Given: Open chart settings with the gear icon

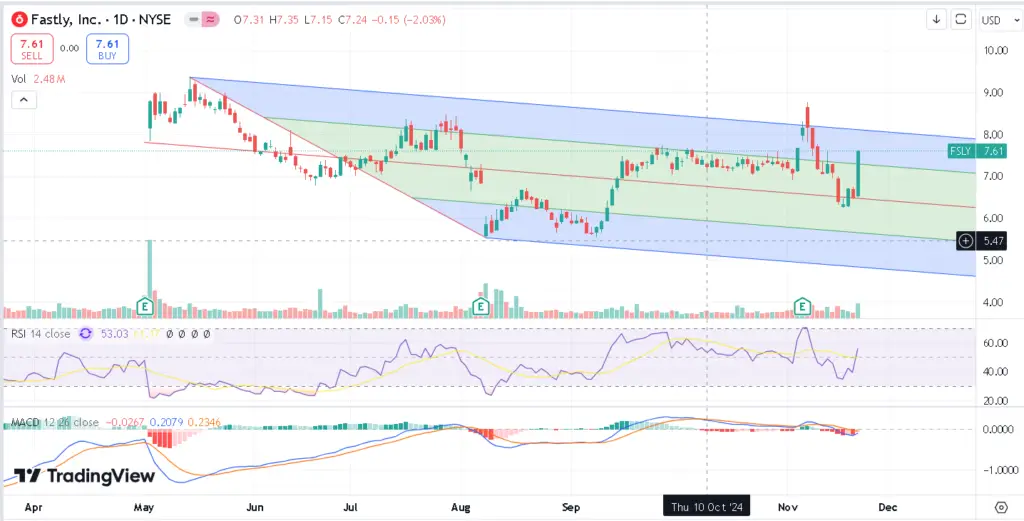Looking at the screenshot, I should 1001,507.
